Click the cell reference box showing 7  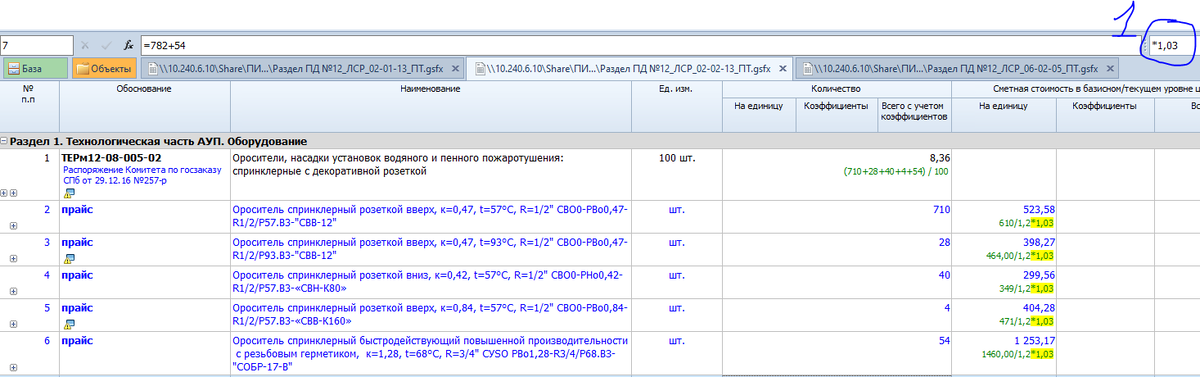37,46
